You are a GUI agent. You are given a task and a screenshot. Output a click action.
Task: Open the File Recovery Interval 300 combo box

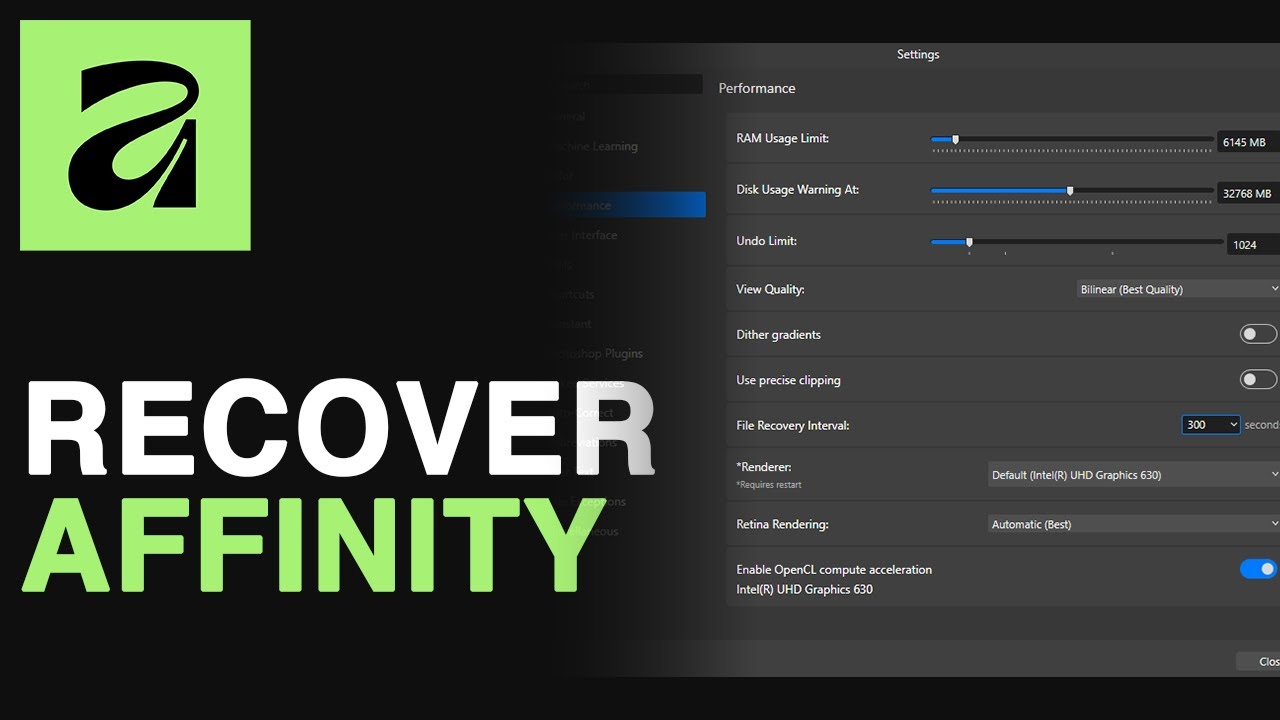click(1211, 425)
